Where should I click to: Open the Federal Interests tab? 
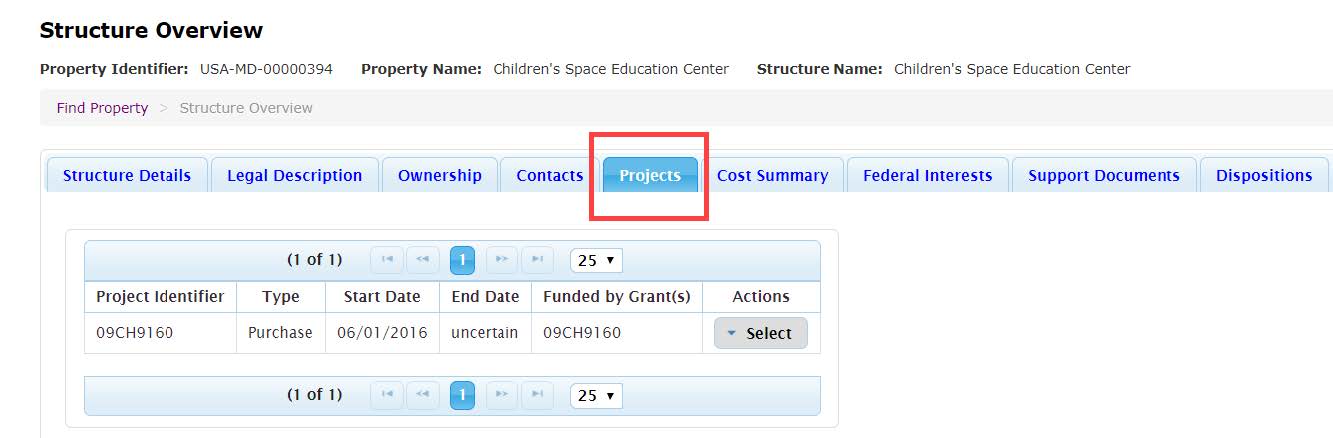tap(927, 175)
